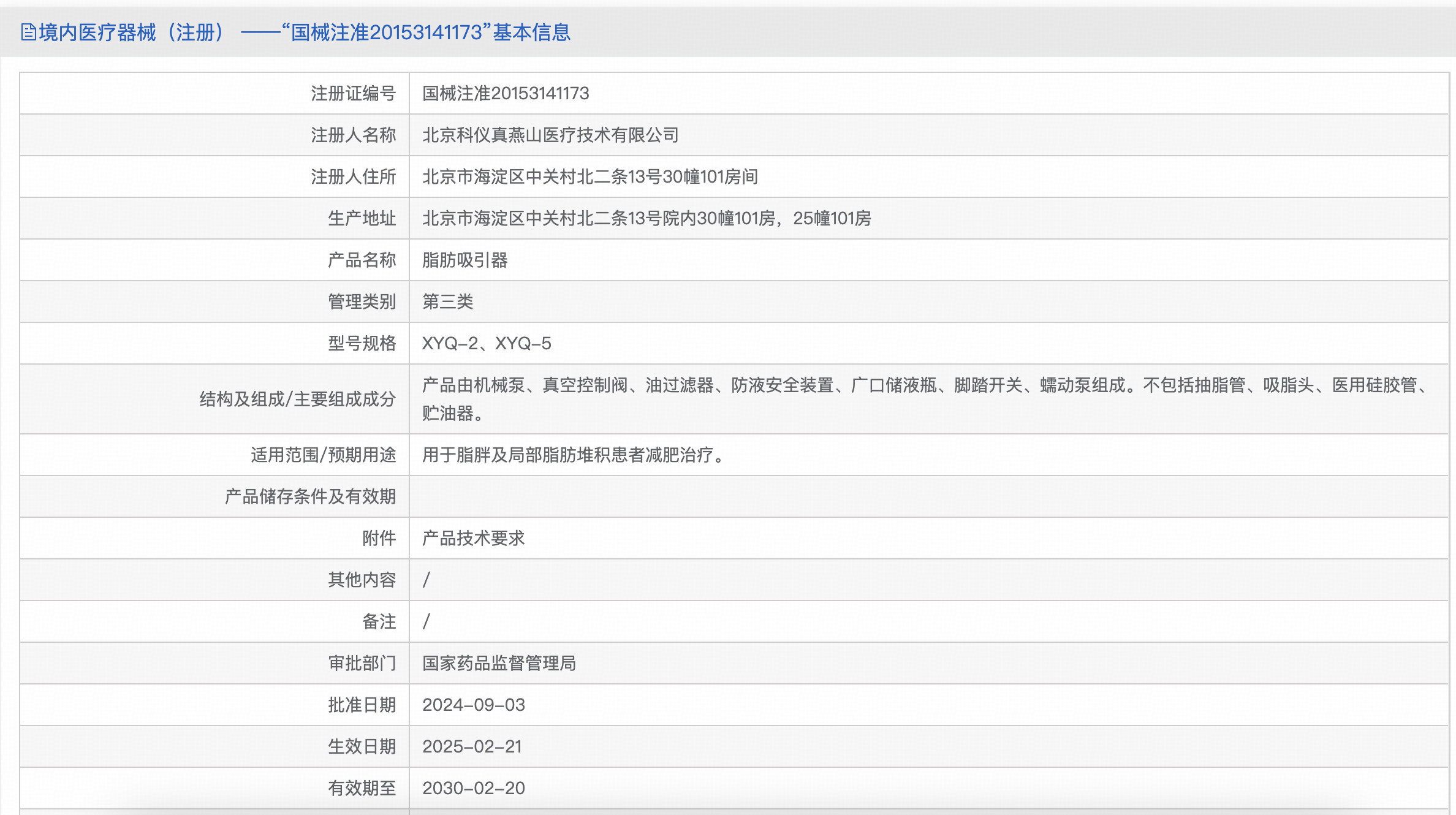1456x815 pixels.
Task: Click the 备注 row label
Action: click(x=379, y=621)
